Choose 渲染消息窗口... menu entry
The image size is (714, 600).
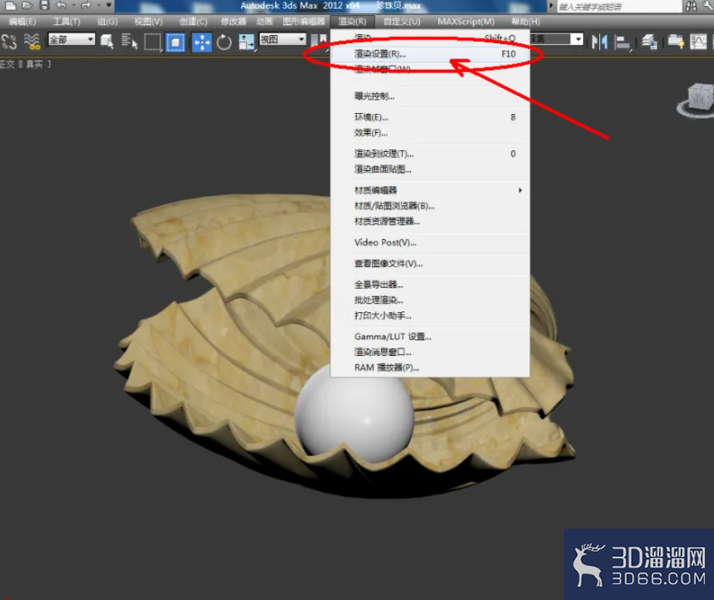pyautogui.click(x=430, y=352)
